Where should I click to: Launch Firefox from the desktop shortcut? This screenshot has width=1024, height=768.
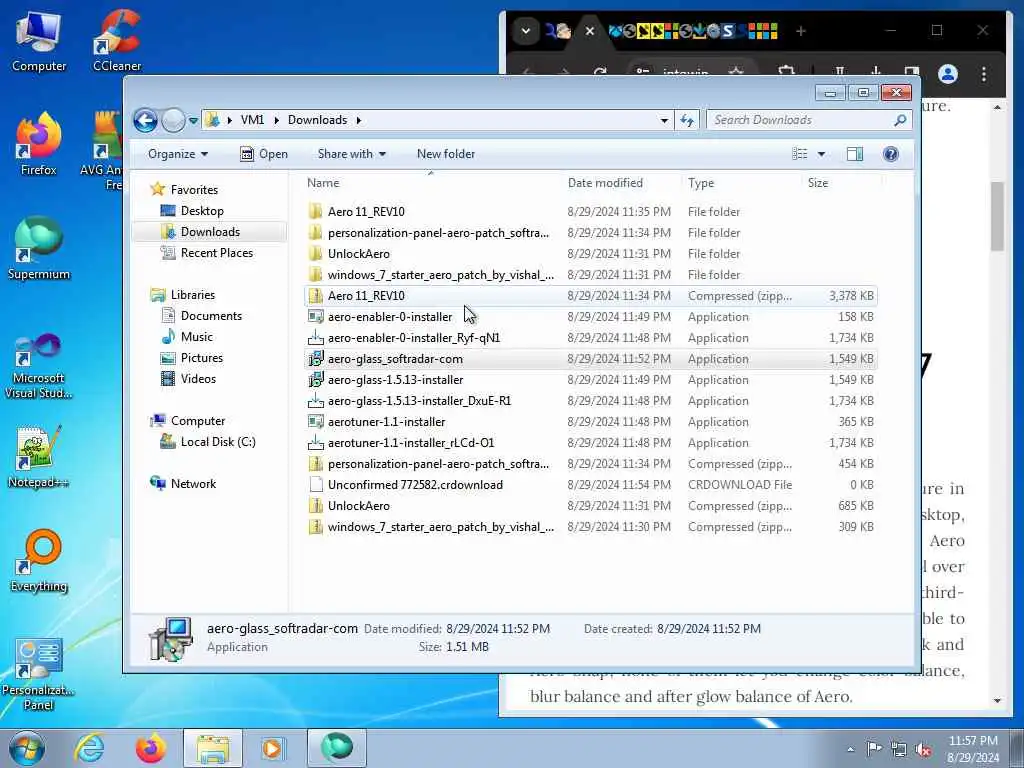click(x=39, y=144)
